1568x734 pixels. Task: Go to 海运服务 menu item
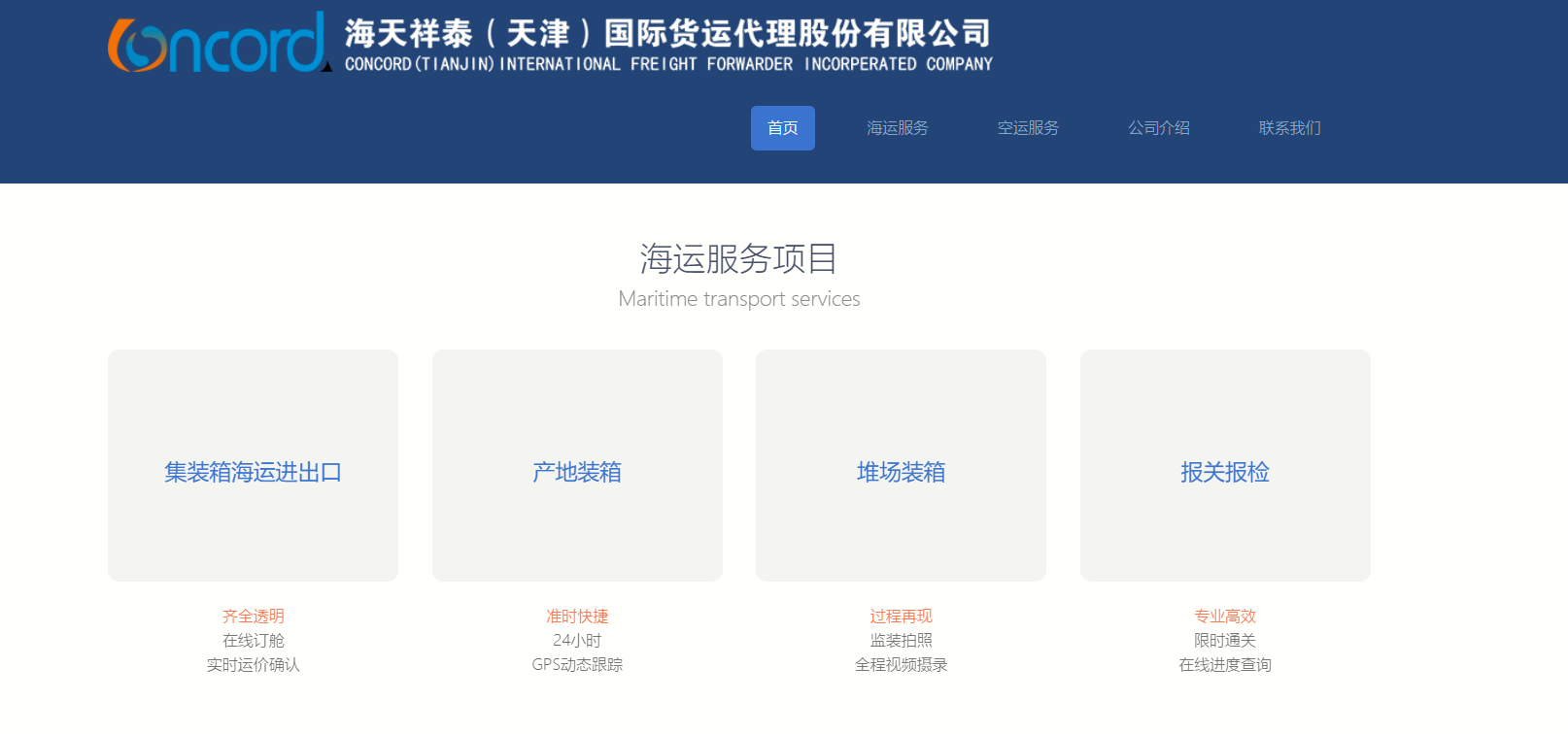click(898, 128)
